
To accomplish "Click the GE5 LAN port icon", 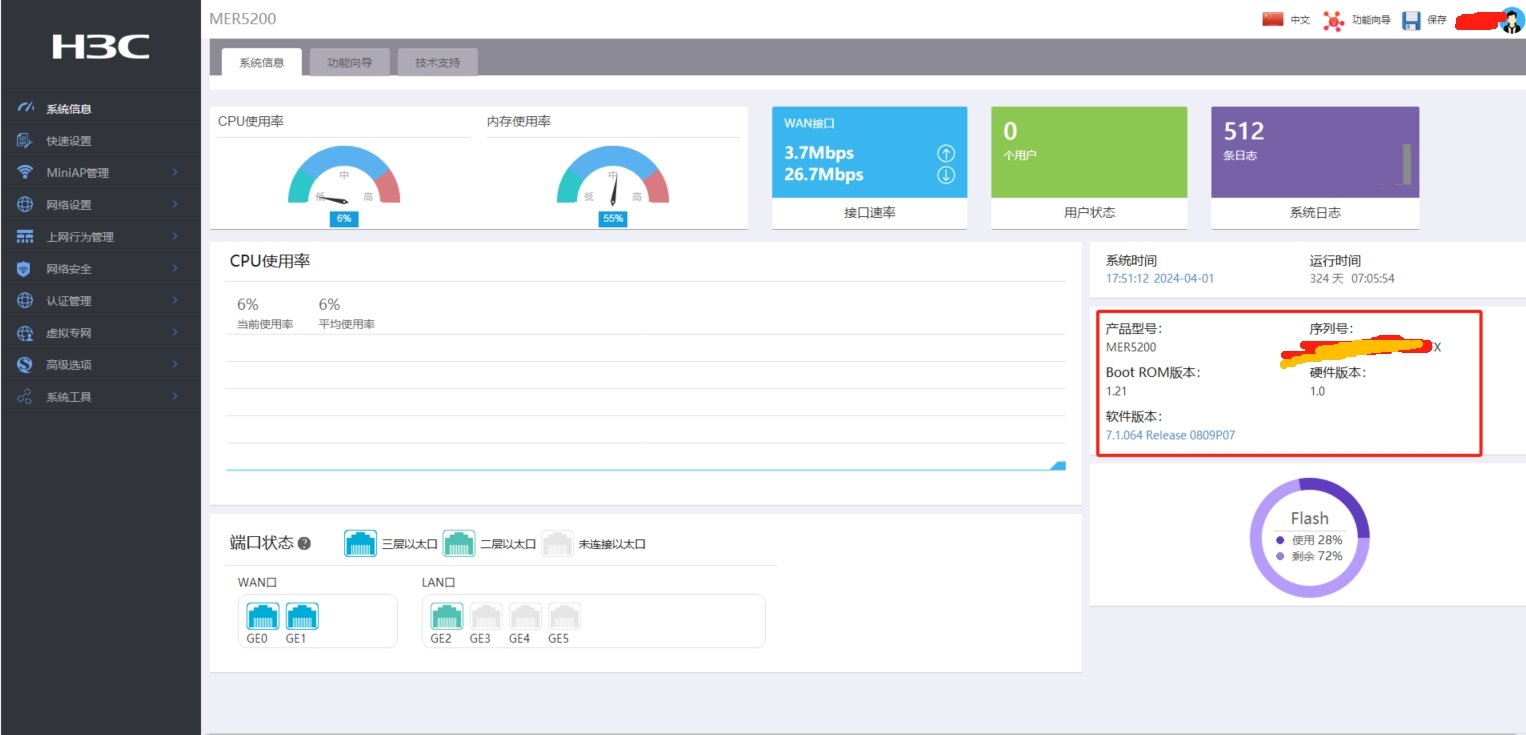I will pos(564,616).
